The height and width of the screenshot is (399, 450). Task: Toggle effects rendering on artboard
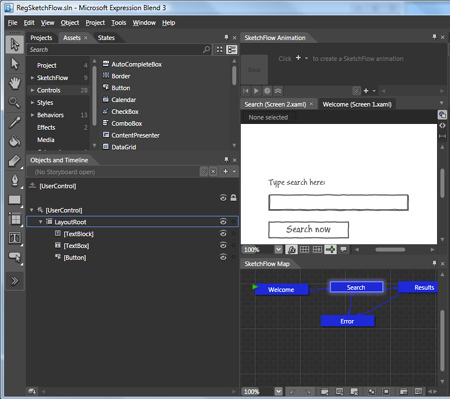(292, 249)
